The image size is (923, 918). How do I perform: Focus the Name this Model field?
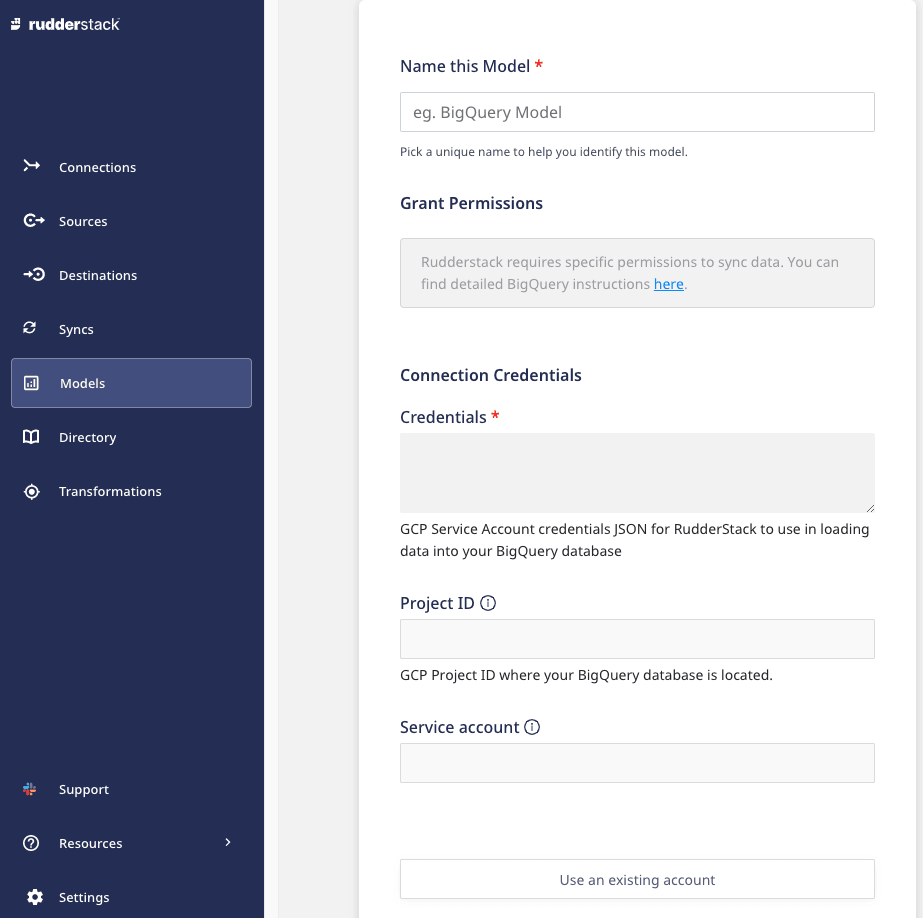[637, 112]
